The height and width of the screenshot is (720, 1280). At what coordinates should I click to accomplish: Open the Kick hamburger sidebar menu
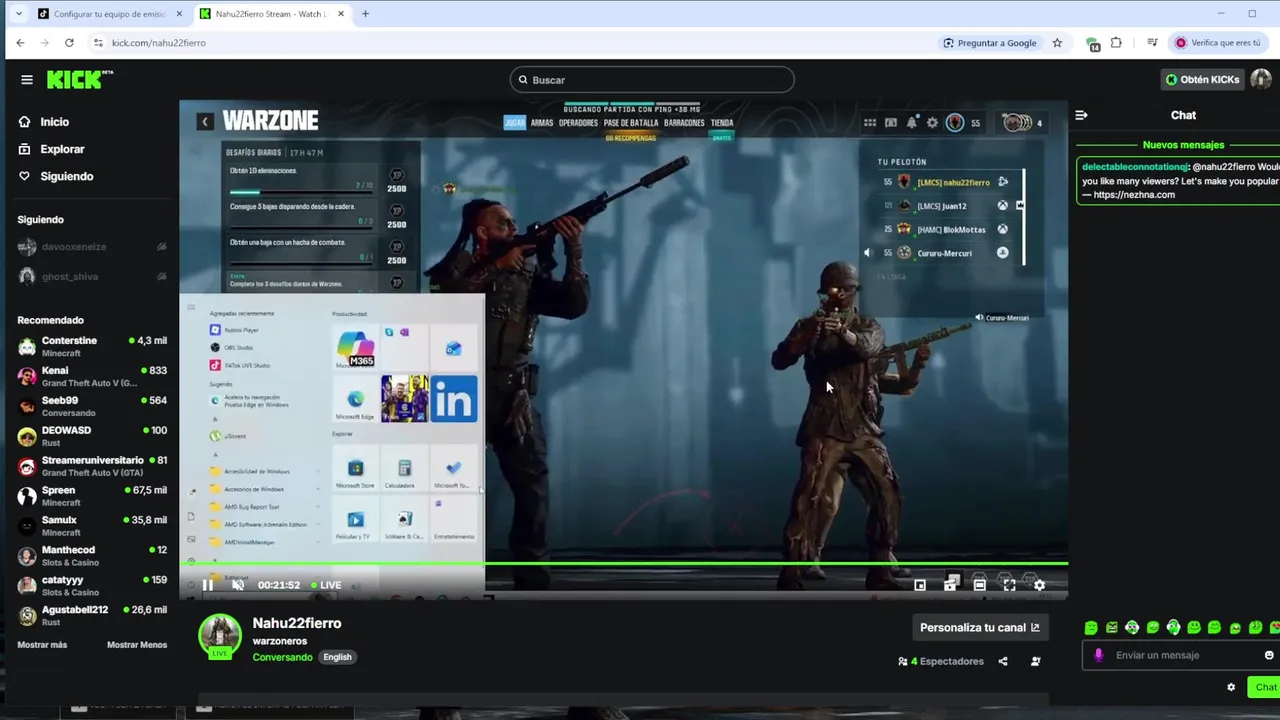click(x=27, y=80)
